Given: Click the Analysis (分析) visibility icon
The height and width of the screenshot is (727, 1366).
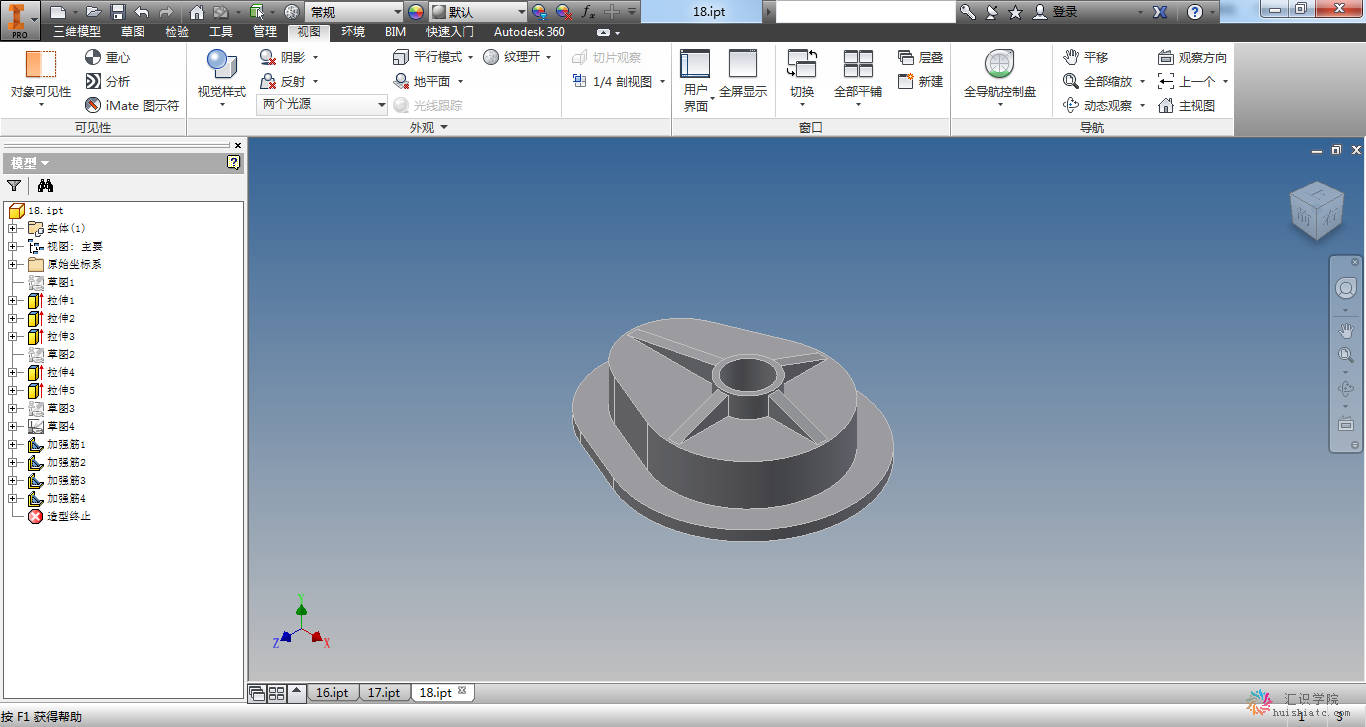Looking at the screenshot, I should pyautogui.click(x=93, y=81).
